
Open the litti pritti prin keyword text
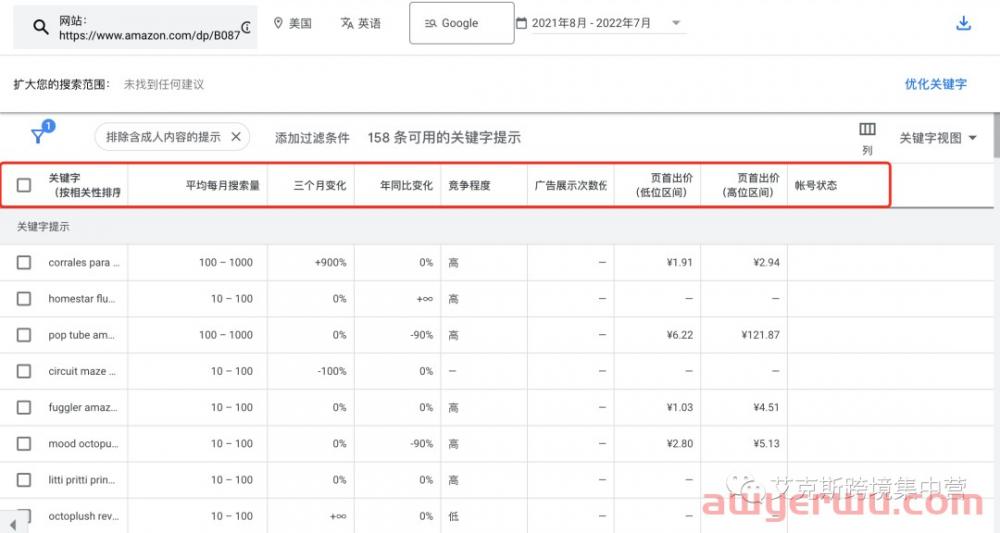point(82,480)
